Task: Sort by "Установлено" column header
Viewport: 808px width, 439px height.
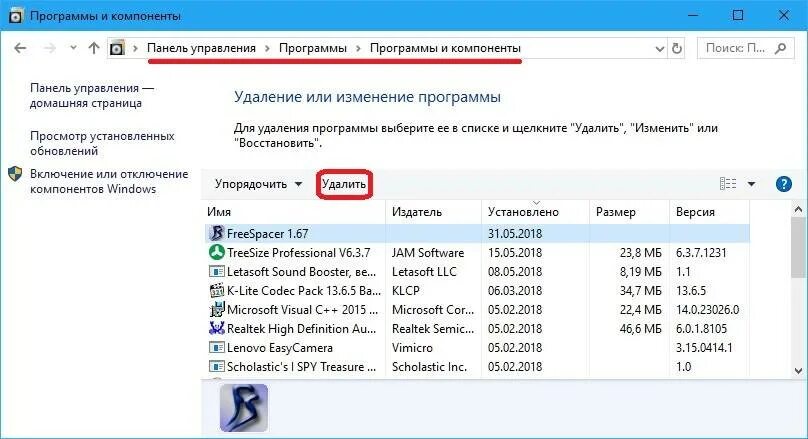Action: coord(535,212)
